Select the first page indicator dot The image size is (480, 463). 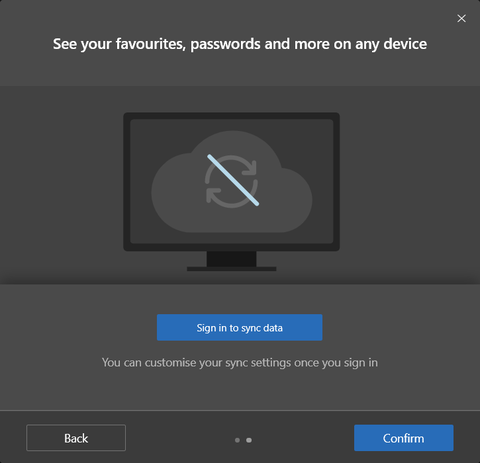237,440
